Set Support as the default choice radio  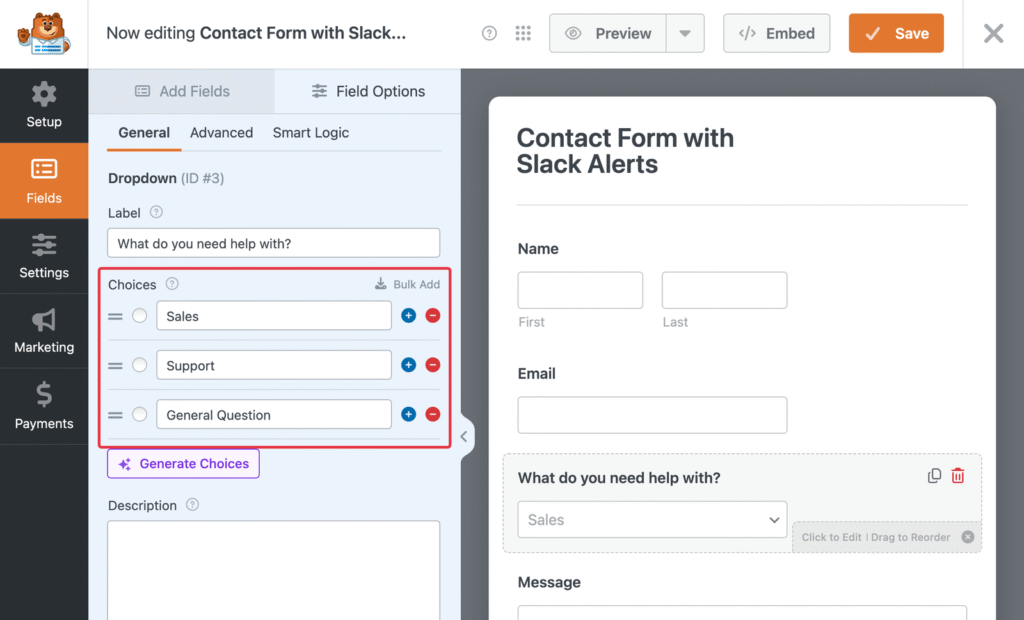pos(140,365)
